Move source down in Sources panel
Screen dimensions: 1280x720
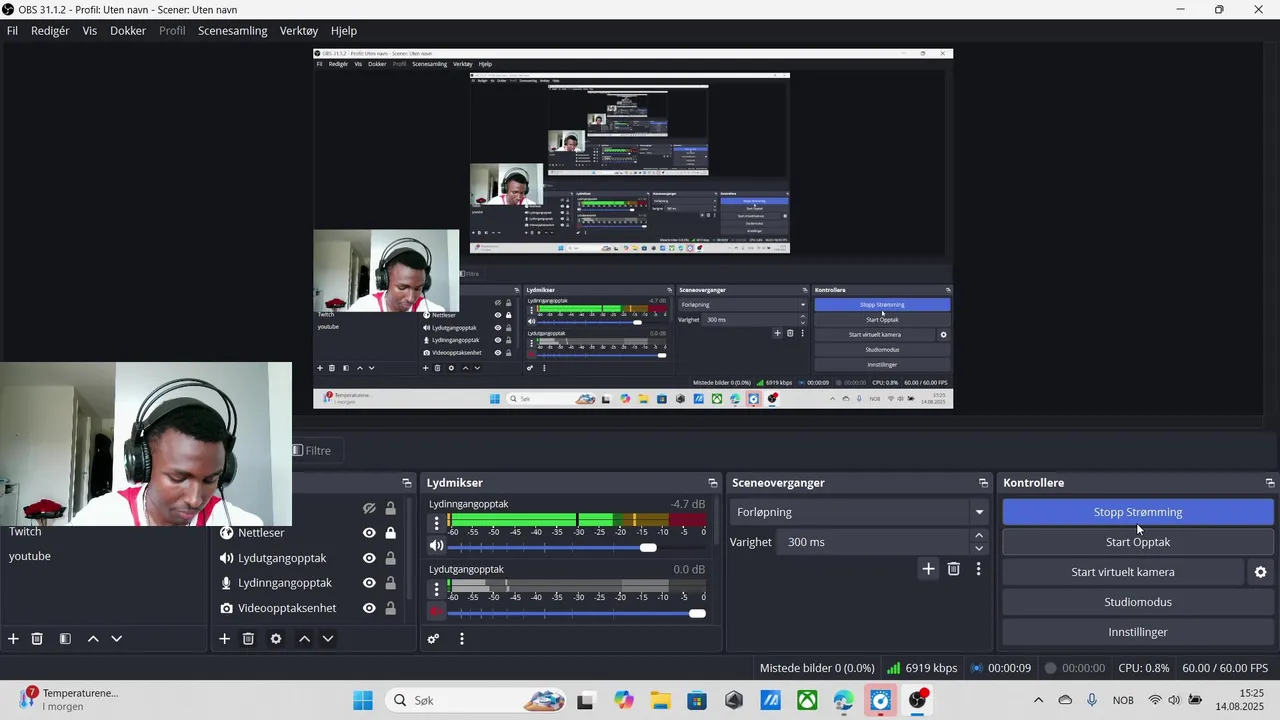[327, 639]
